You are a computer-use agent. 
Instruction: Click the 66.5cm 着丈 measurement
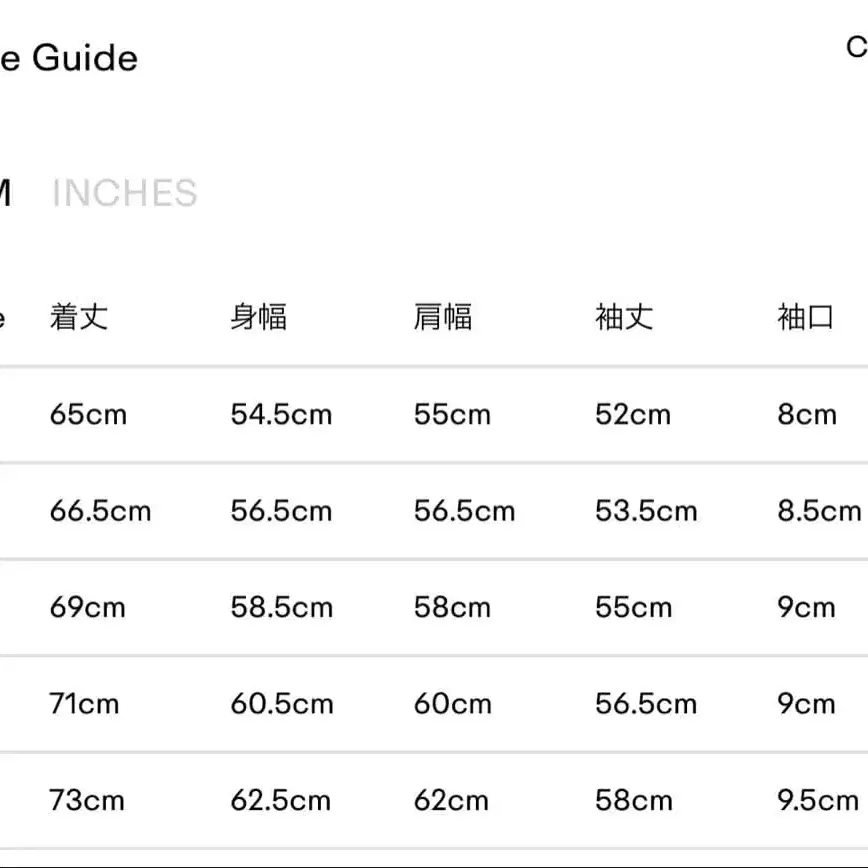[x=100, y=511]
